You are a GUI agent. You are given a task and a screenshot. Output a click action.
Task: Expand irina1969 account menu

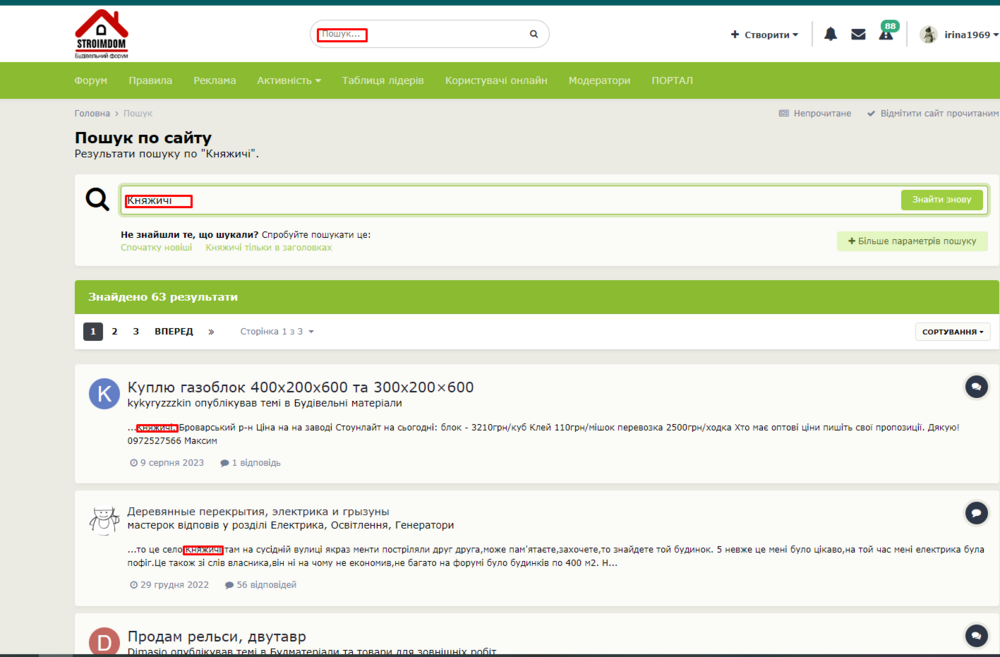click(971, 34)
